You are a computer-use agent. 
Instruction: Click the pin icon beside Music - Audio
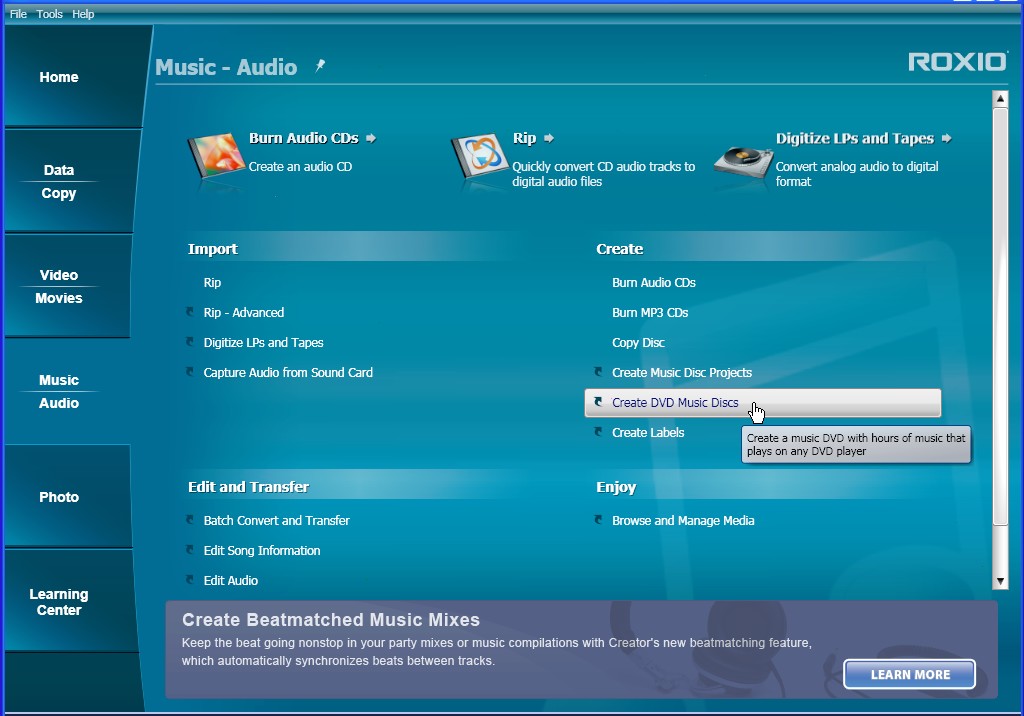click(x=320, y=65)
